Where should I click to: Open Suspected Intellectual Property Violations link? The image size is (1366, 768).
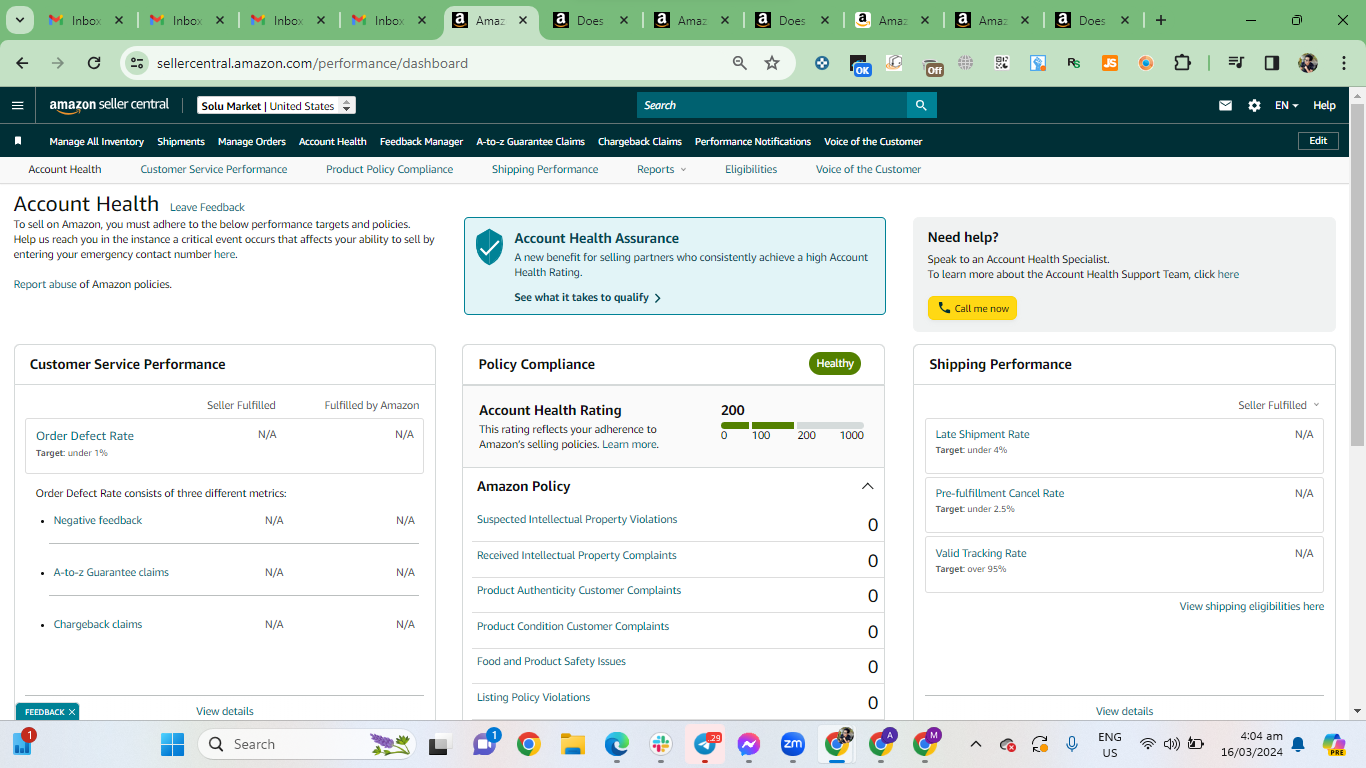tap(577, 519)
